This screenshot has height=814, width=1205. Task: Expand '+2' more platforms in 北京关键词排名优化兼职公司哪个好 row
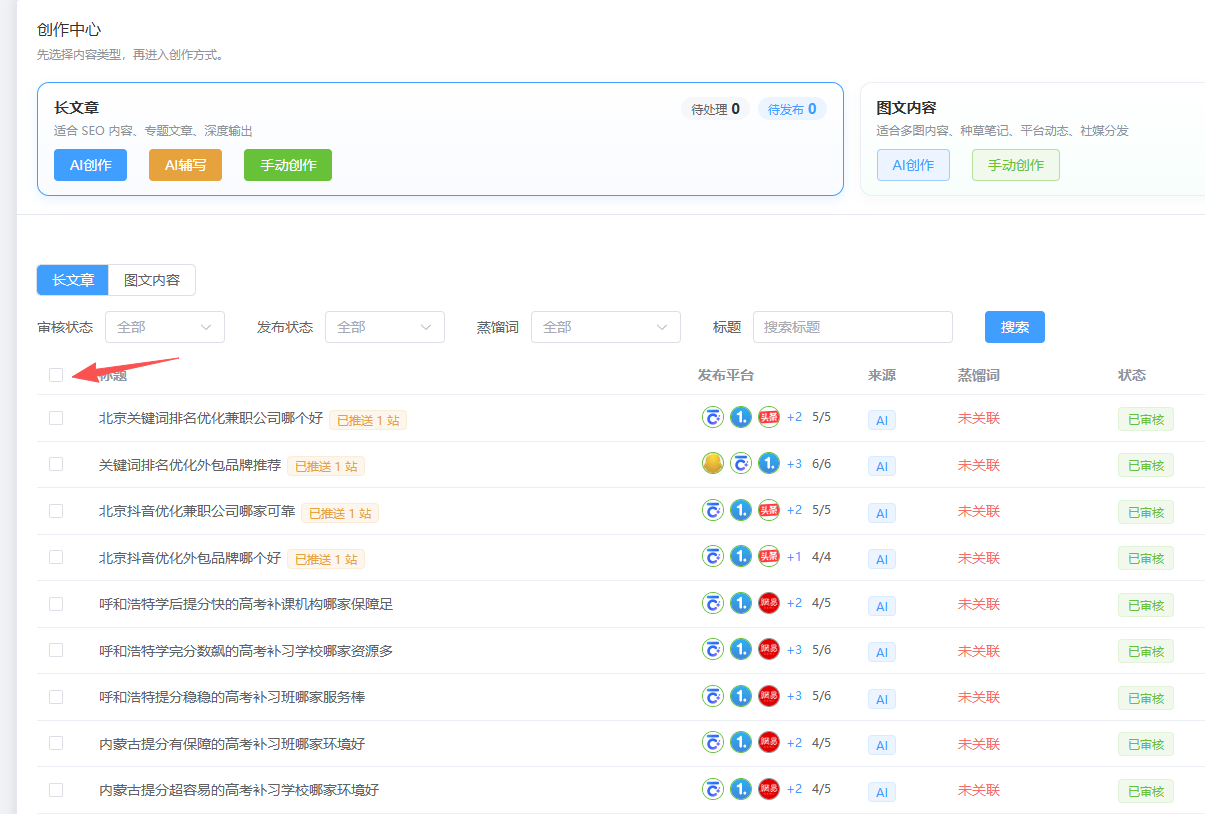794,417
